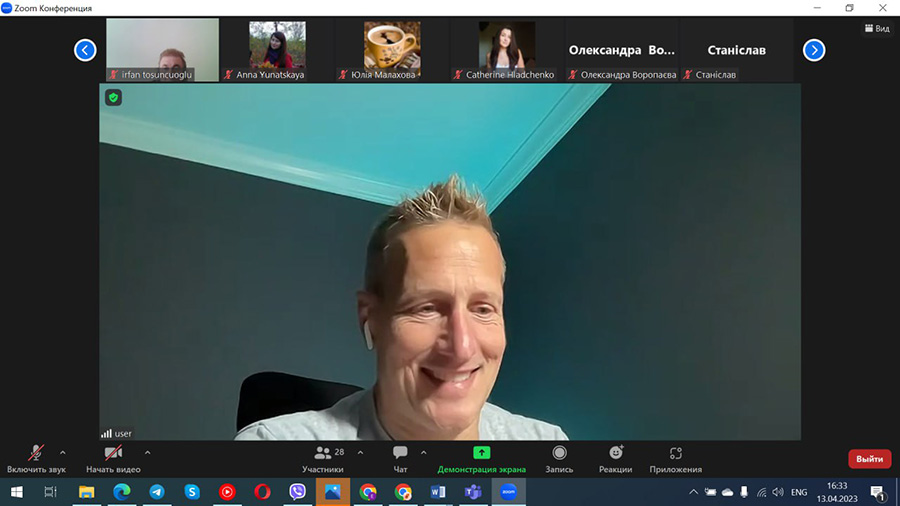Launch Microsoft Edge from taskbar
Screen dimensions: 900x506
pyautogui.click(x=122, y=492)
